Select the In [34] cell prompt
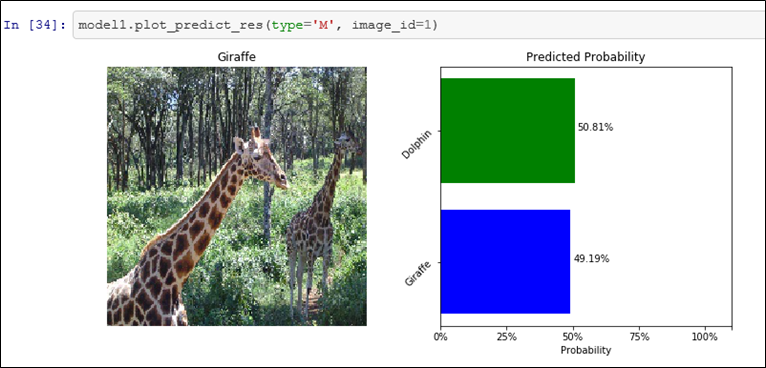The width and height of the screenshot is (766, 368). point(34,25)
